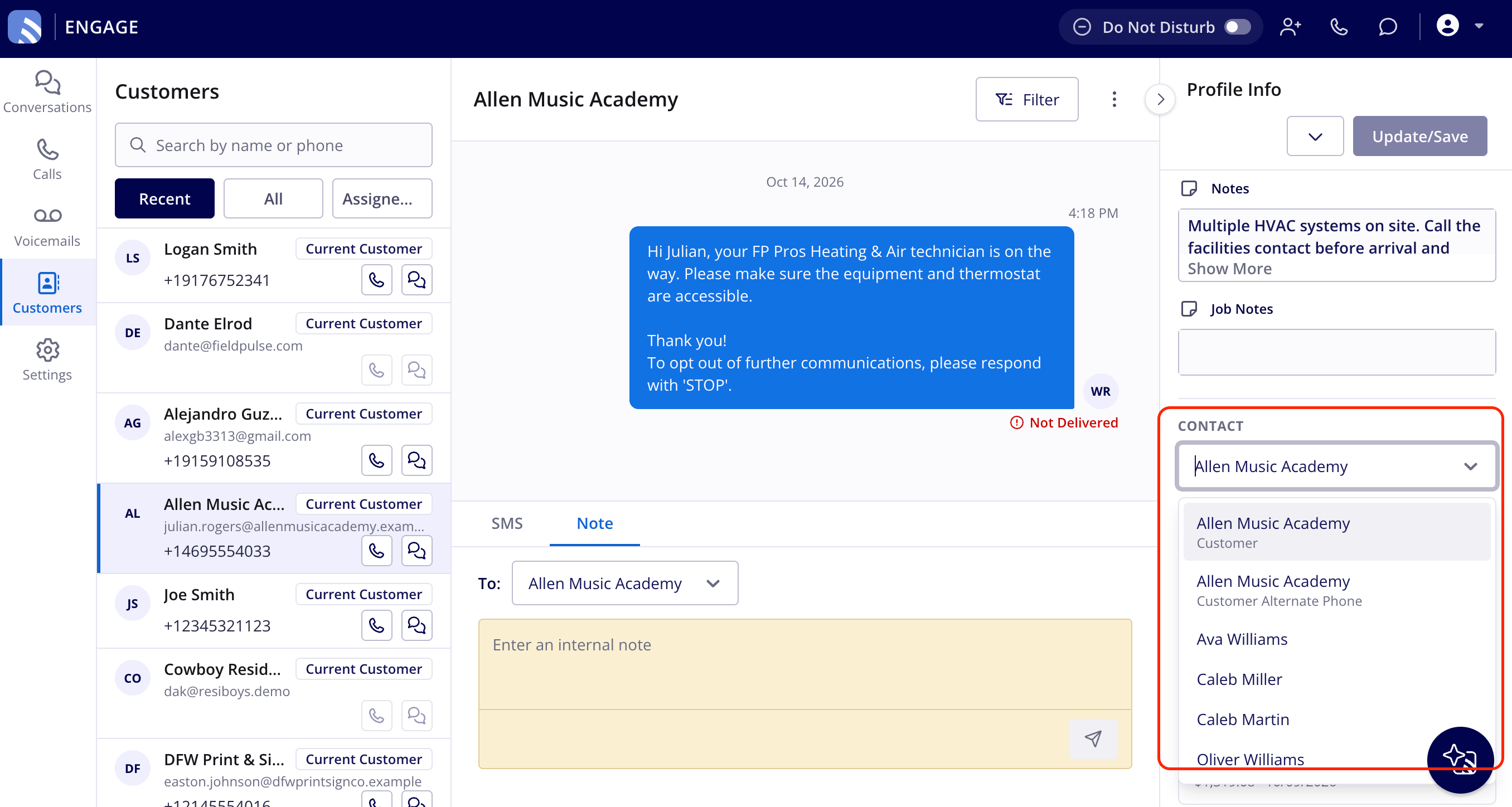Click the Engage logo icon
This screenshot has height=807, width=1512.
click(25, 27)
